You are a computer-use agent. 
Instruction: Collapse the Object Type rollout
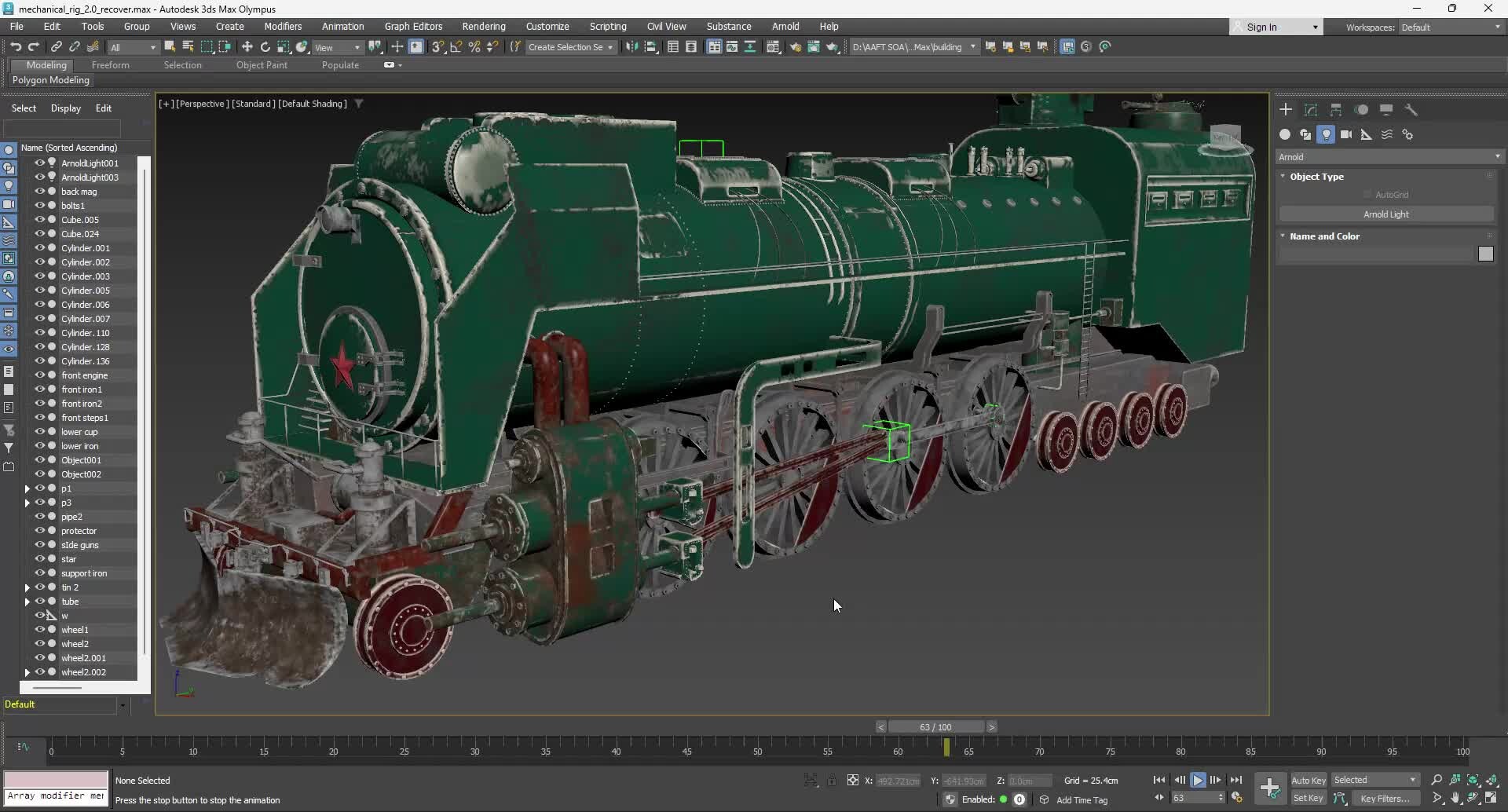click(1283, 176)
